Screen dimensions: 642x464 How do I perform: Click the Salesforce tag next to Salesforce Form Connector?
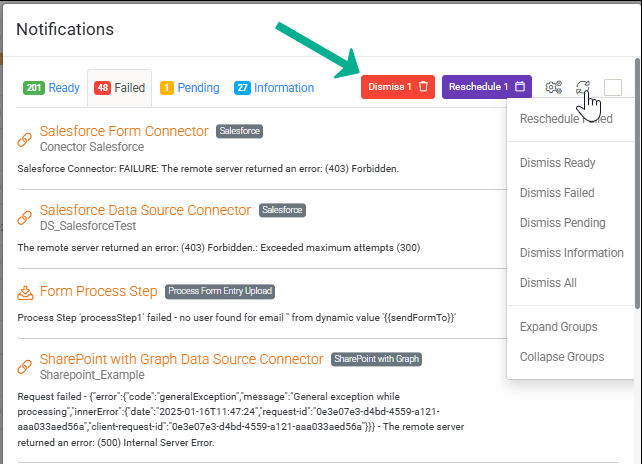coord(240,131)
